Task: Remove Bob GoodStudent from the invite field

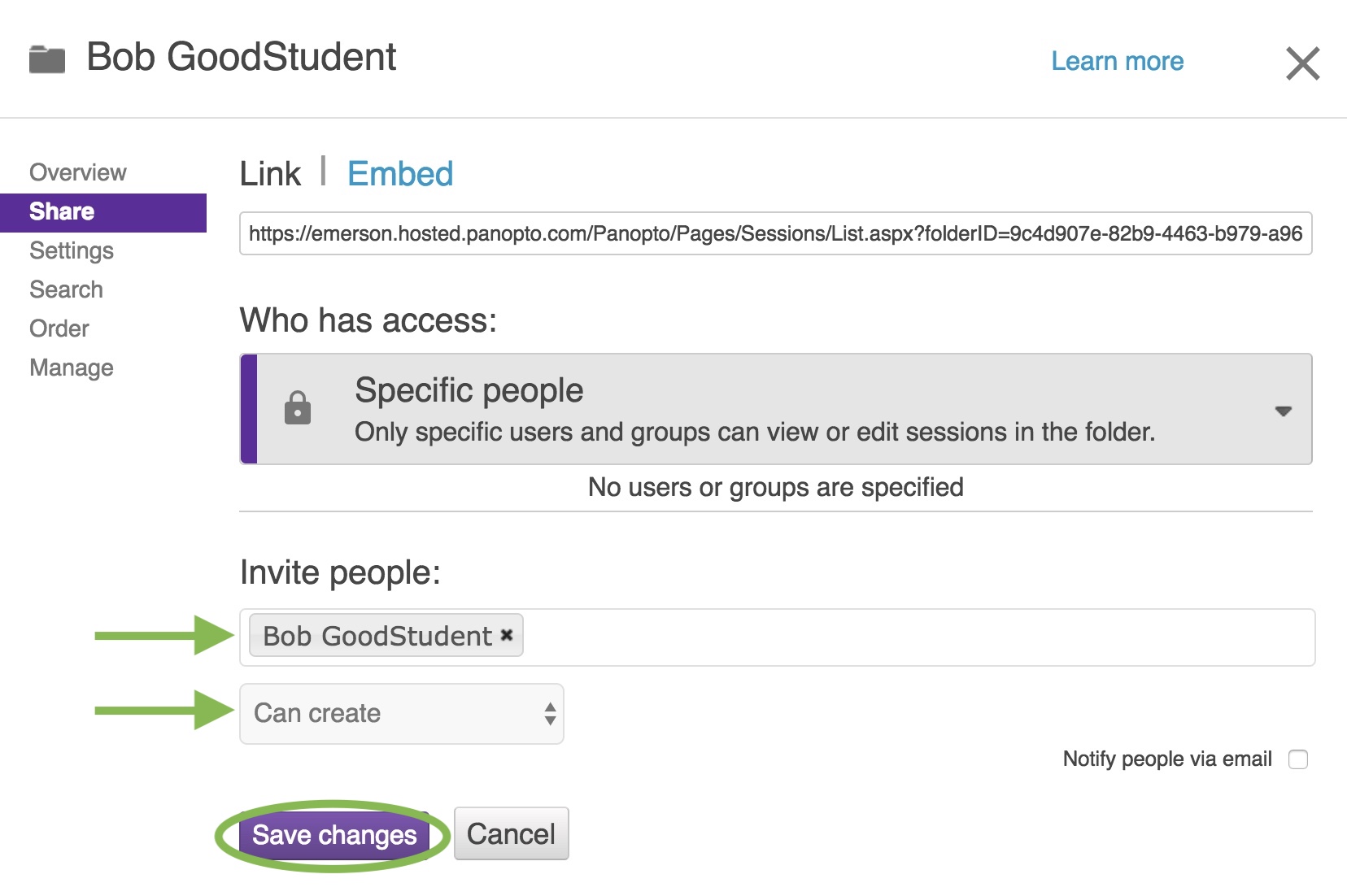Action: pyautogui.click(x=507, y=635)
